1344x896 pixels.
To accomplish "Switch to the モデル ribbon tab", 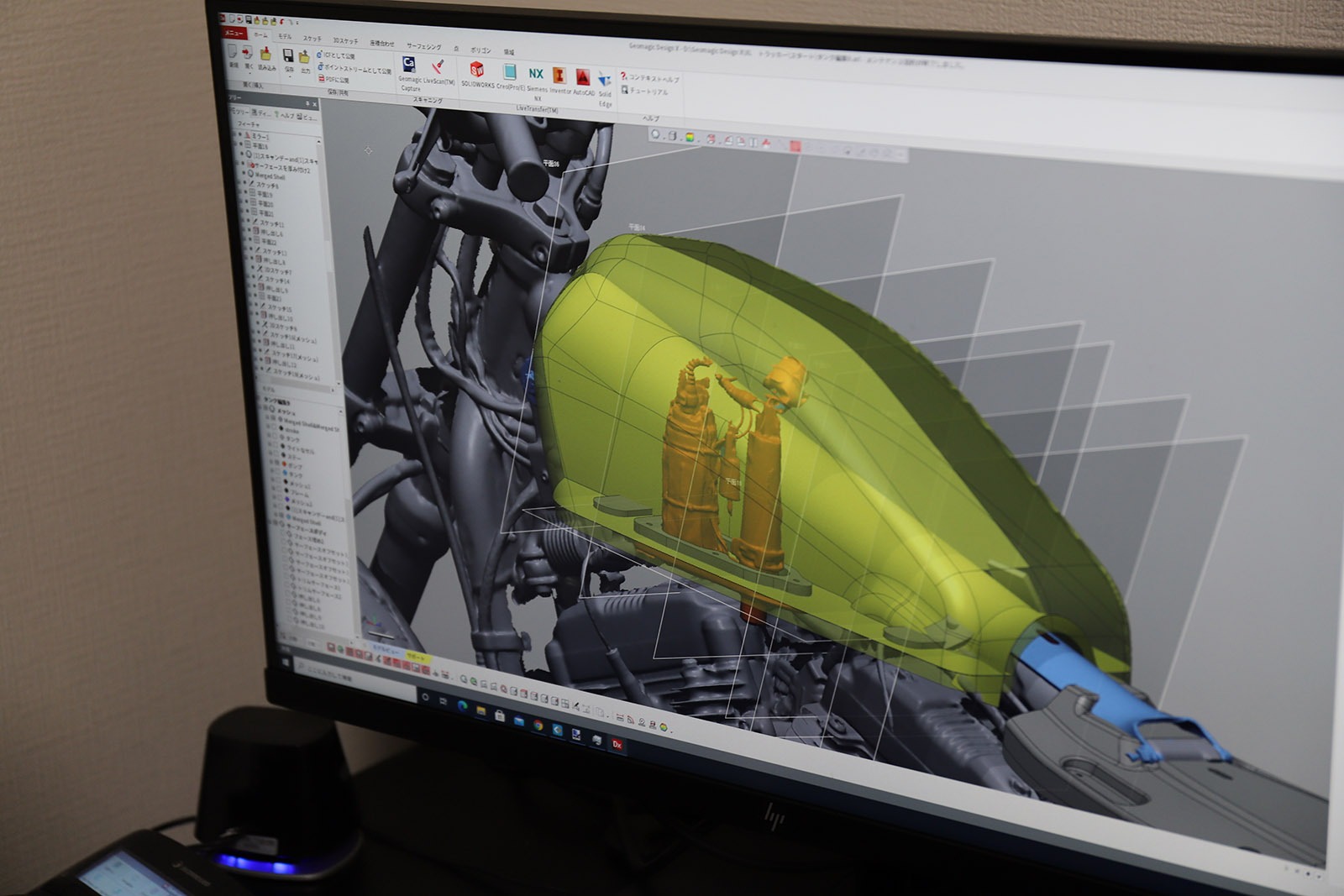I will [x=285, y=37].
